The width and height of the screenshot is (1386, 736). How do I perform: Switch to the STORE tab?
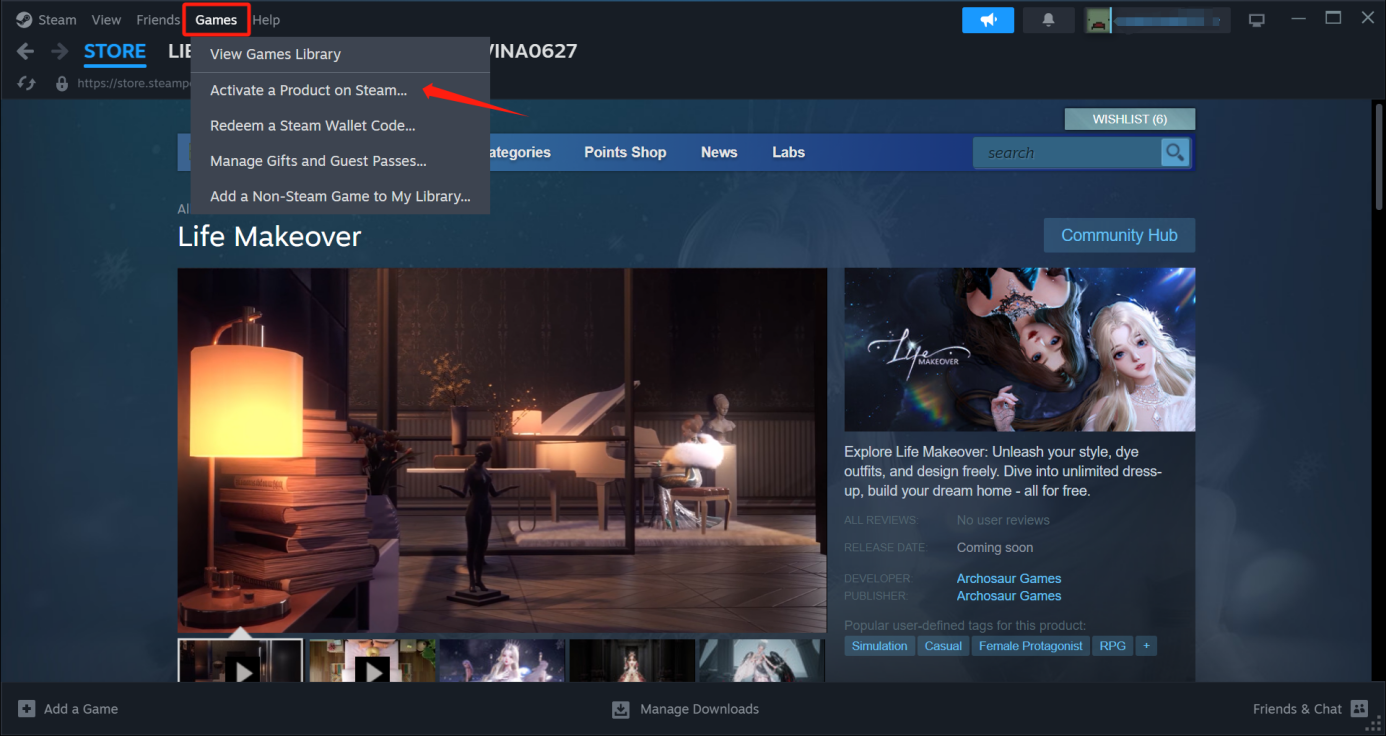[x=115, y=51]
